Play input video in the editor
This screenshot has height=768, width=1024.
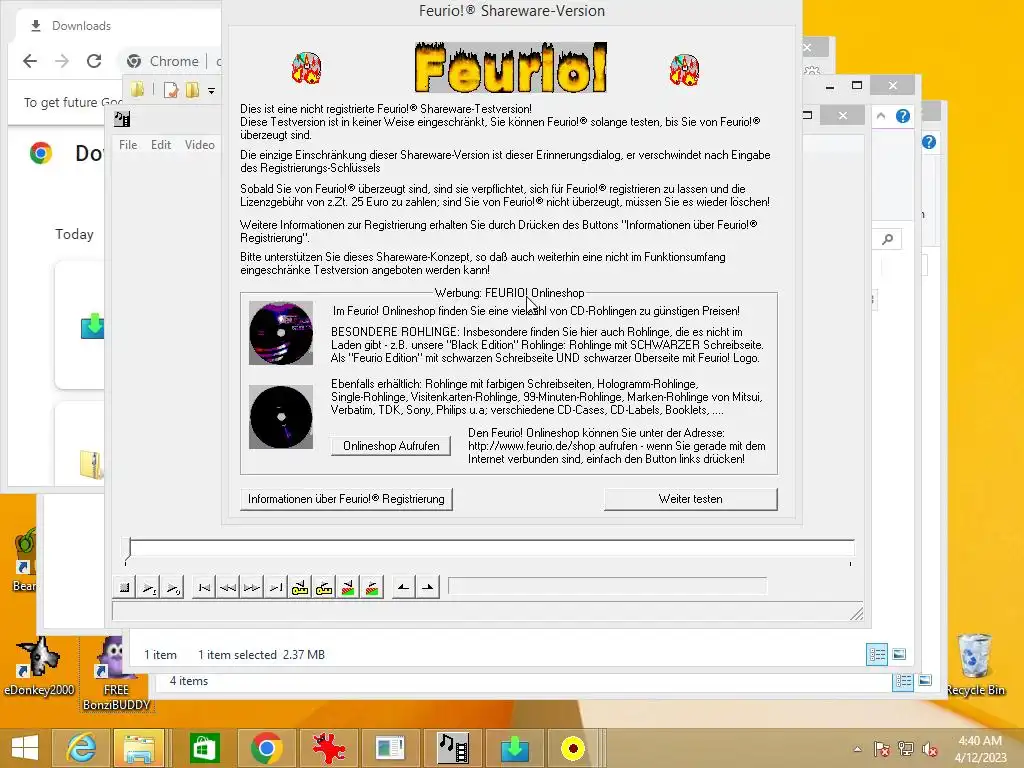click(x=148, y=588)
